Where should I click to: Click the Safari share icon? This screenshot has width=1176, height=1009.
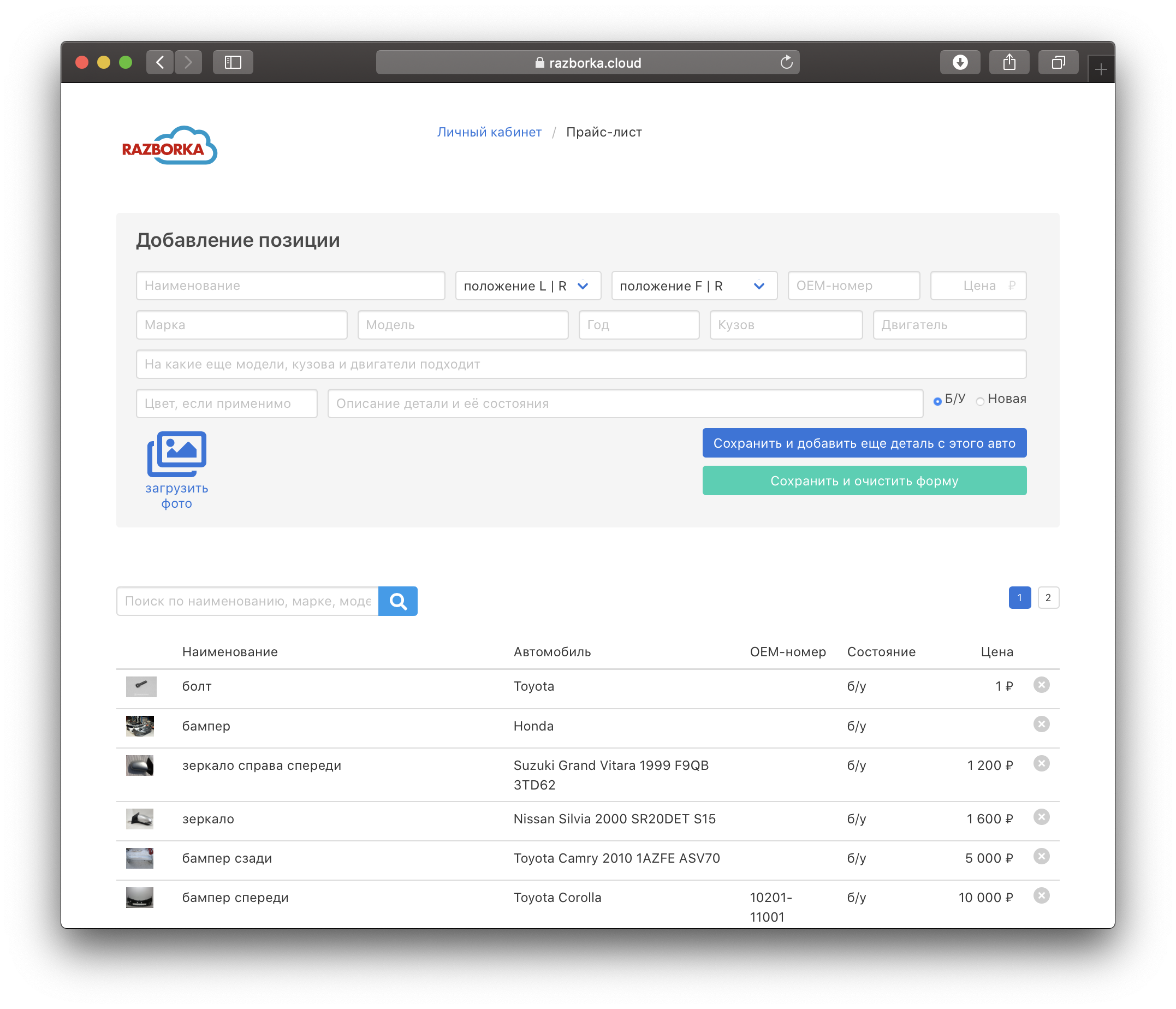click(x=1008, y=62)
